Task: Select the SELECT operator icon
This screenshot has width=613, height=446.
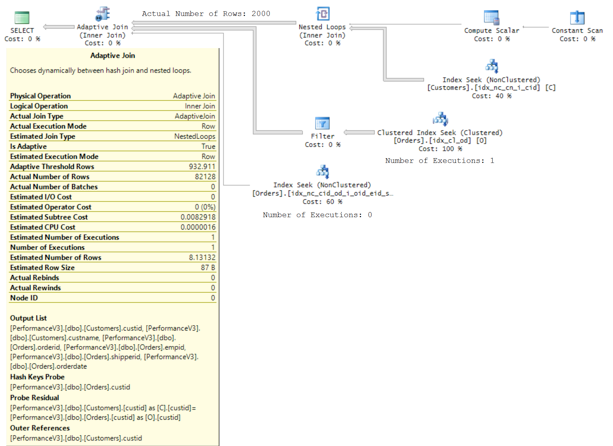Action: click(21, 17)
